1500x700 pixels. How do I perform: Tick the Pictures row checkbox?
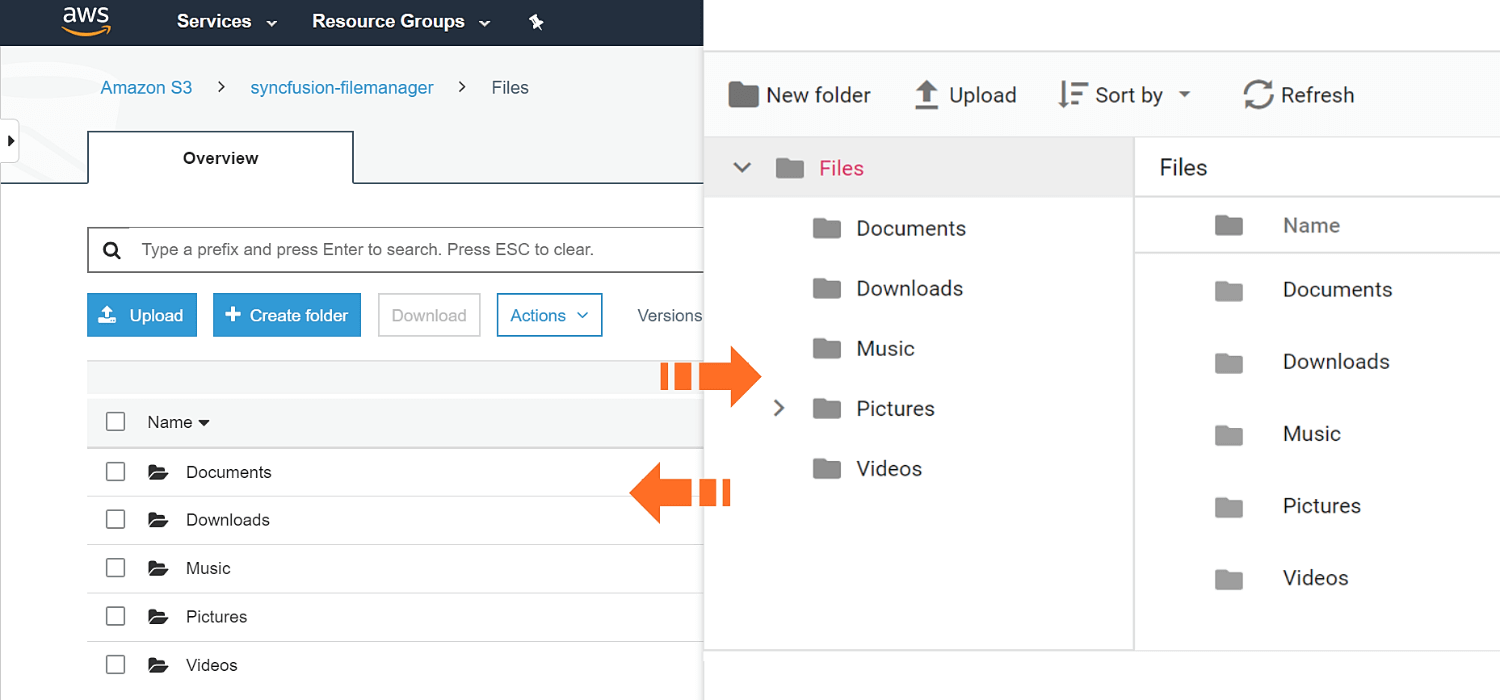(x=116, y=616)
